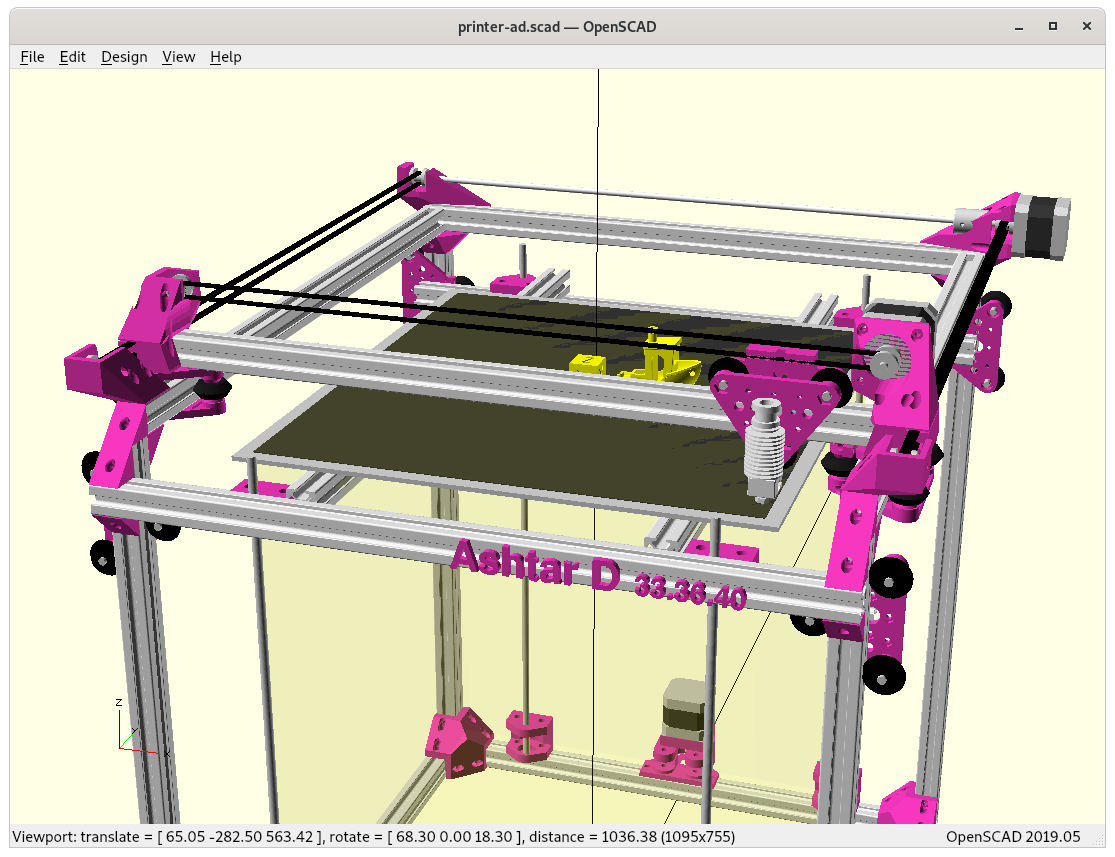Click the '33.36.40' text on the frame
The height and width of the screenshot is (857, 1115).
[690, 591]
